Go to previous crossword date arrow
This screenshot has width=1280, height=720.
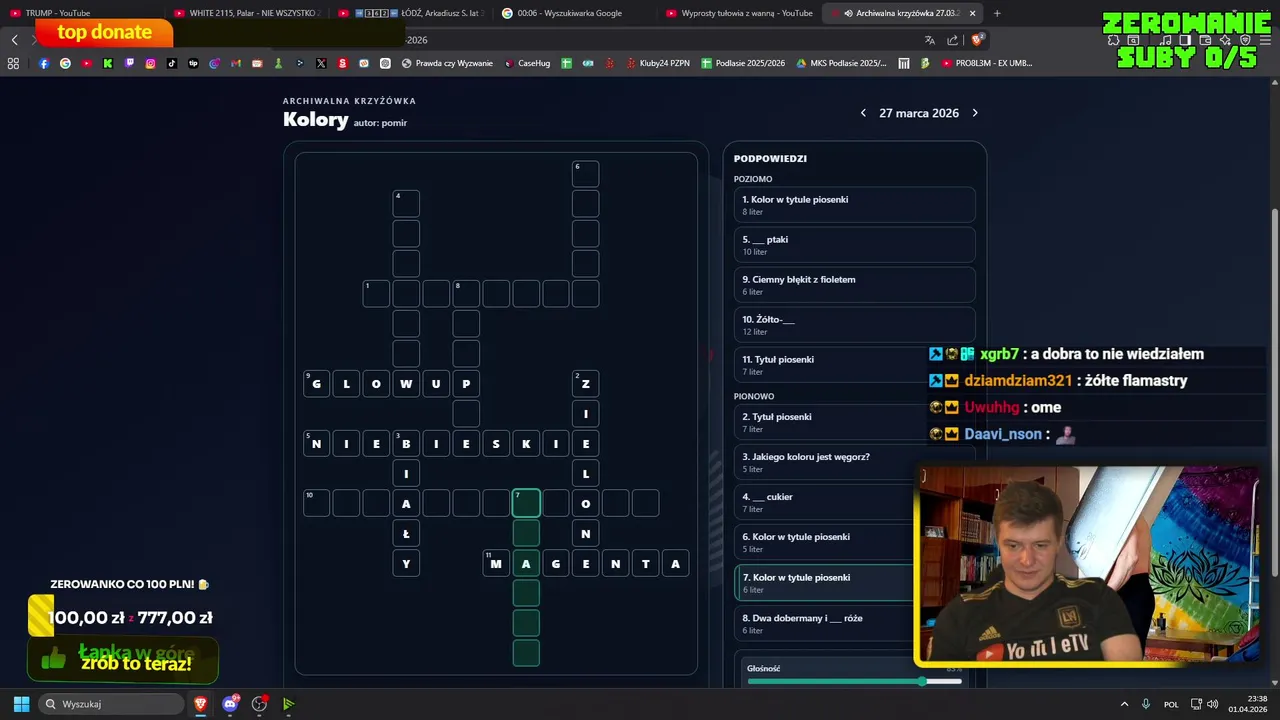coord(863,113)
